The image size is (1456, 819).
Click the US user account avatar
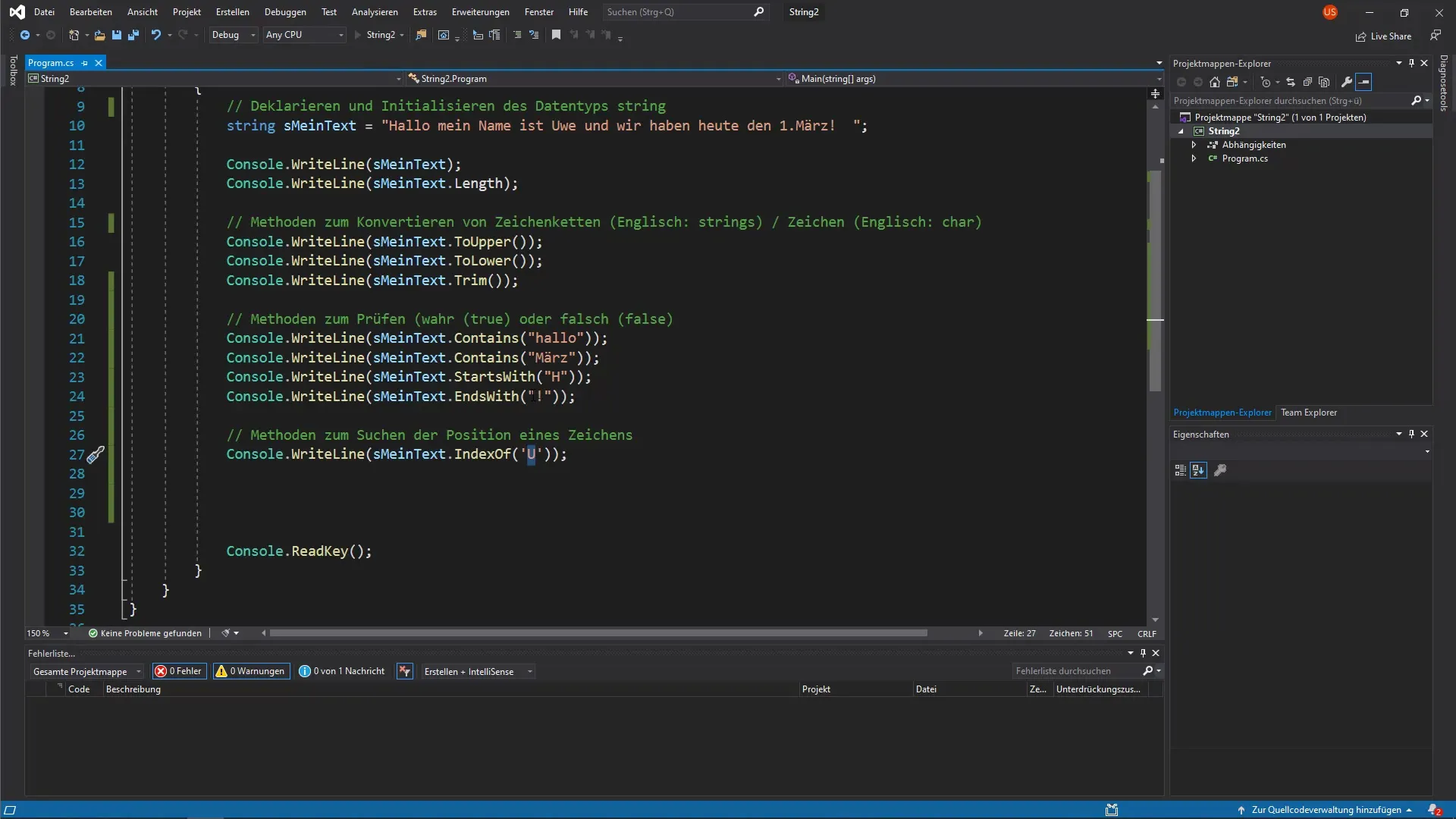tap(1330, 12)
